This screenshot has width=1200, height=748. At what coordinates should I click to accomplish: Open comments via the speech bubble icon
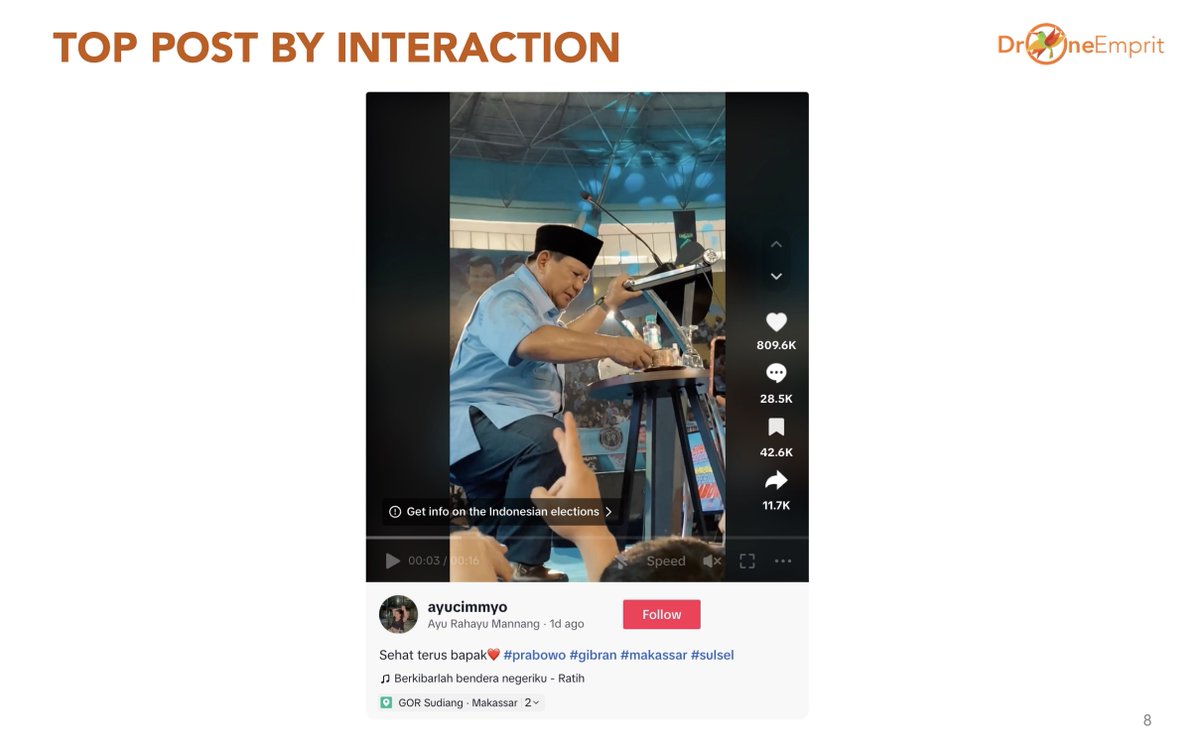776,373
